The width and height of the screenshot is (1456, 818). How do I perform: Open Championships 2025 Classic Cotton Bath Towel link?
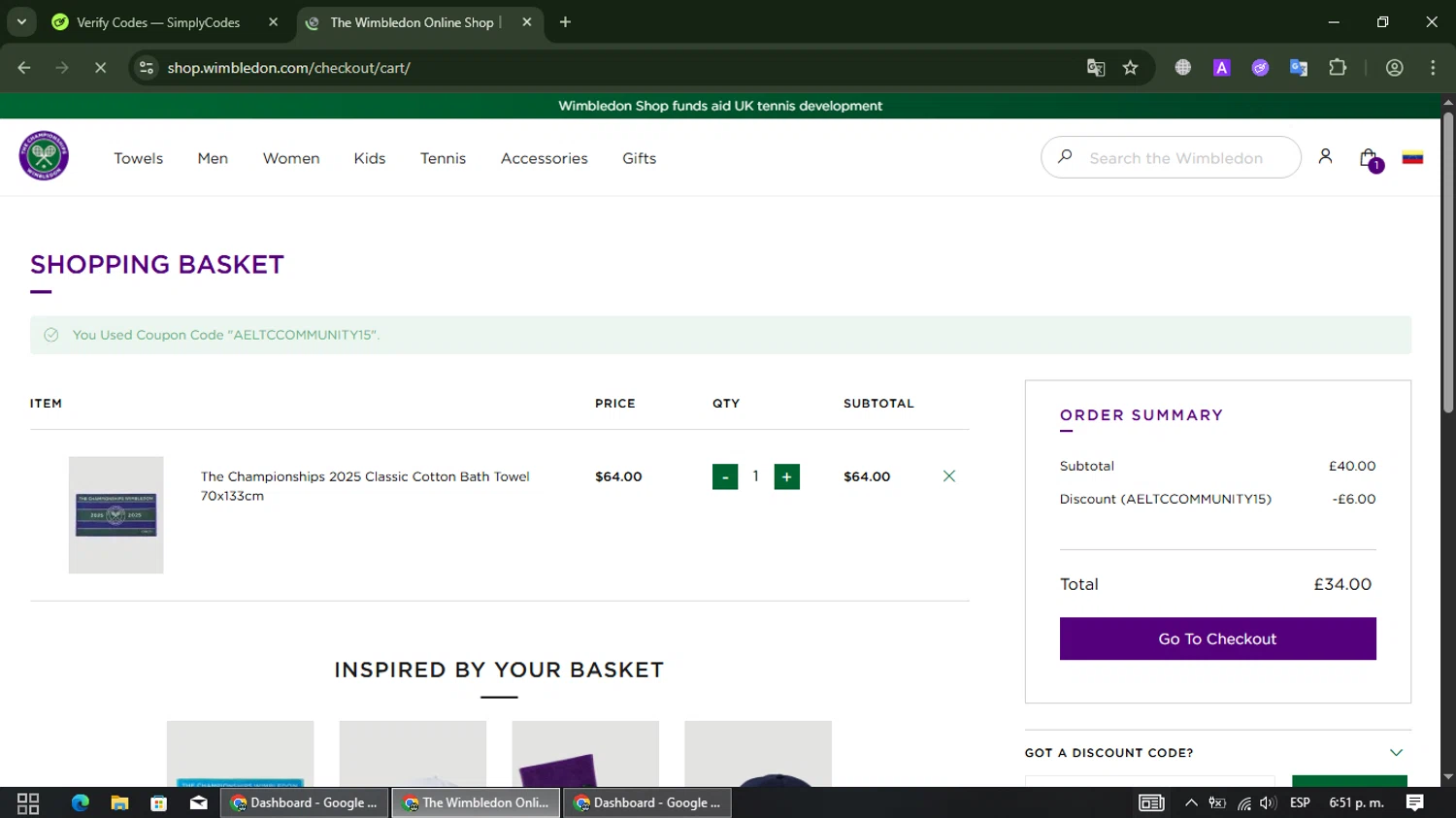[x=365, y=486]
